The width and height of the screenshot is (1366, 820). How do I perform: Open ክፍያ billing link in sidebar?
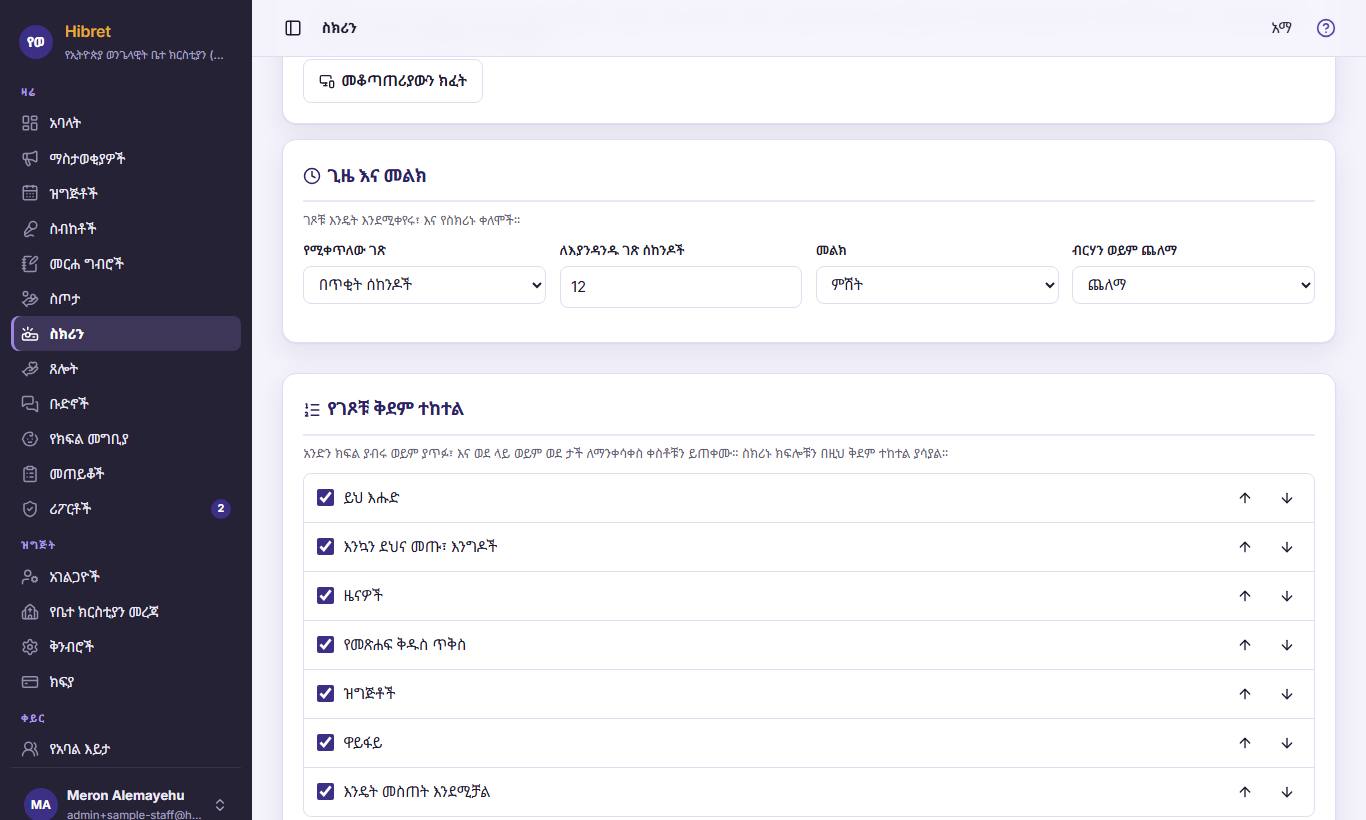tap(126, 681)
